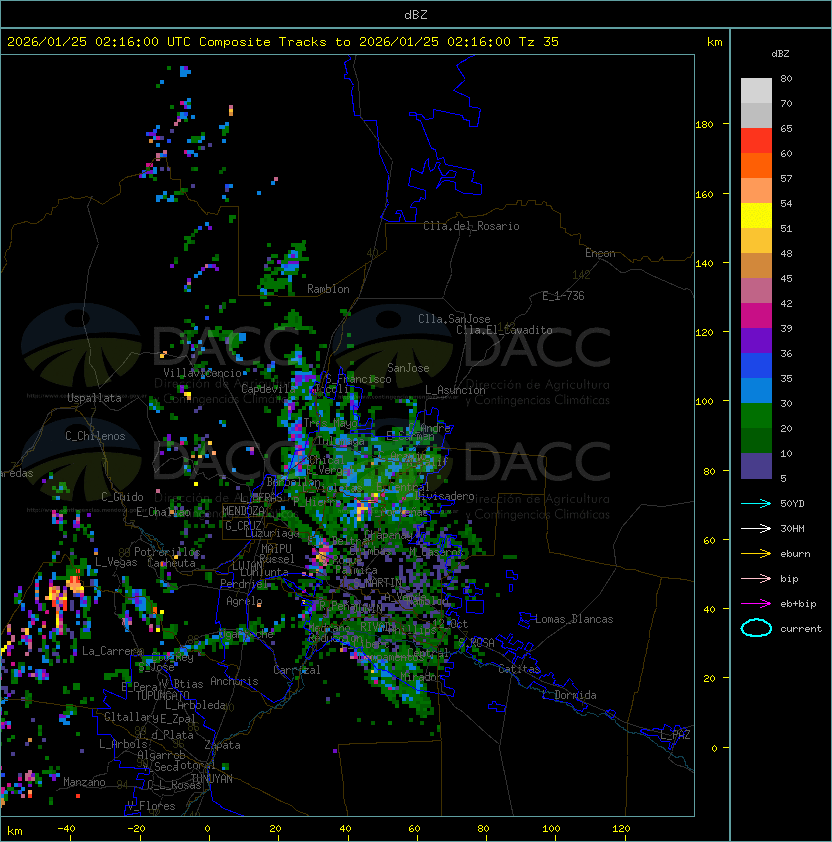
Task: Click the 'MENDOZA' city label
Action: [243, 511]
